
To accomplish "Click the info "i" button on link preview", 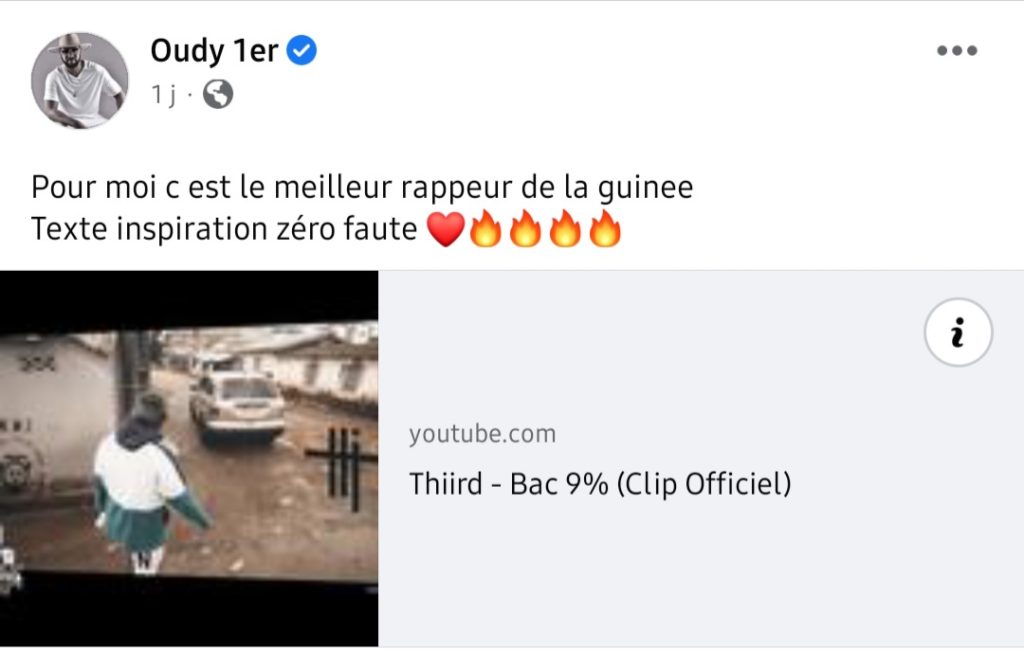I will pos(958,332).
